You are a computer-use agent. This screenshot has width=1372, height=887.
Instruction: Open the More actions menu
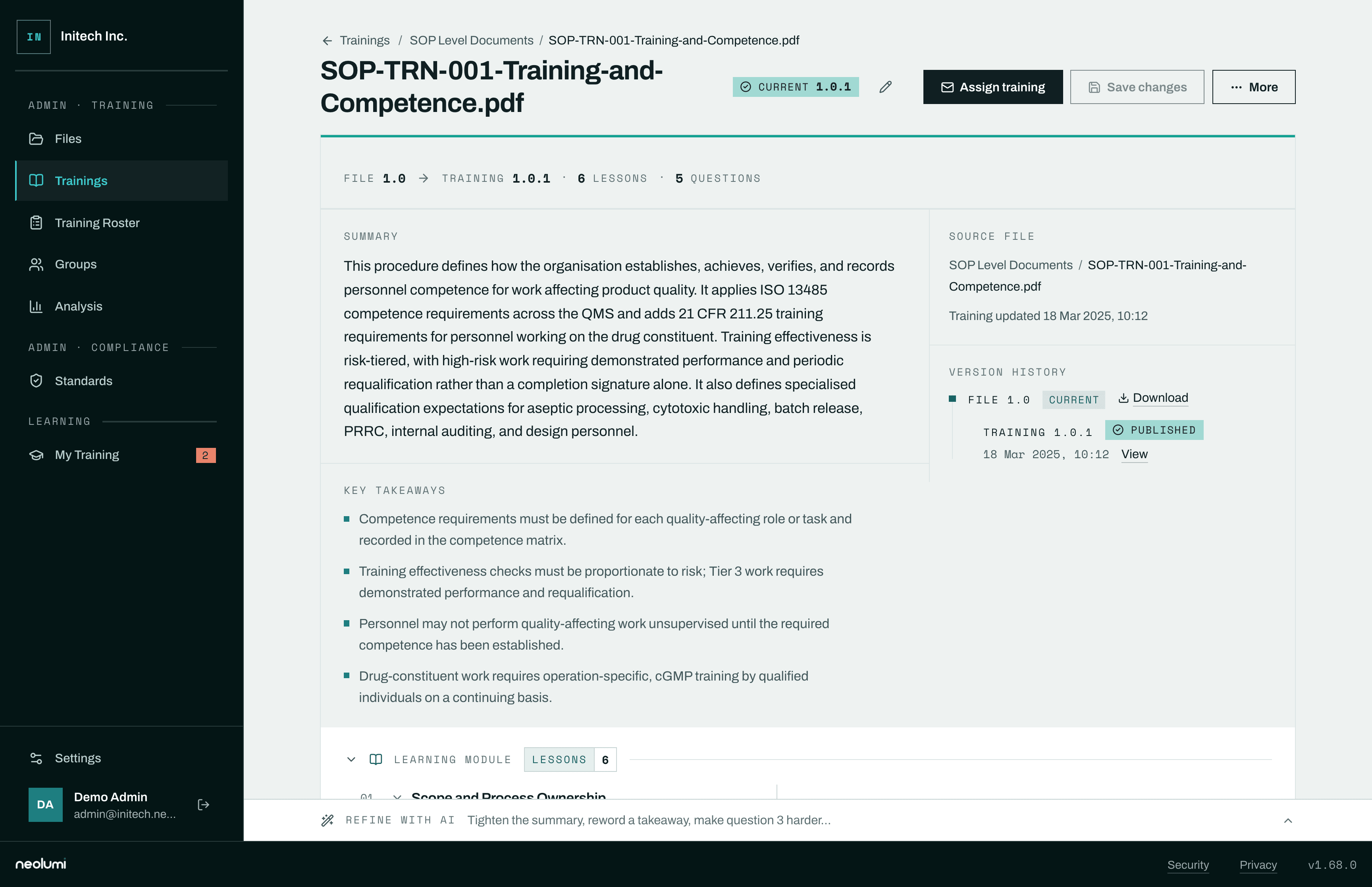click(1253, 87)
